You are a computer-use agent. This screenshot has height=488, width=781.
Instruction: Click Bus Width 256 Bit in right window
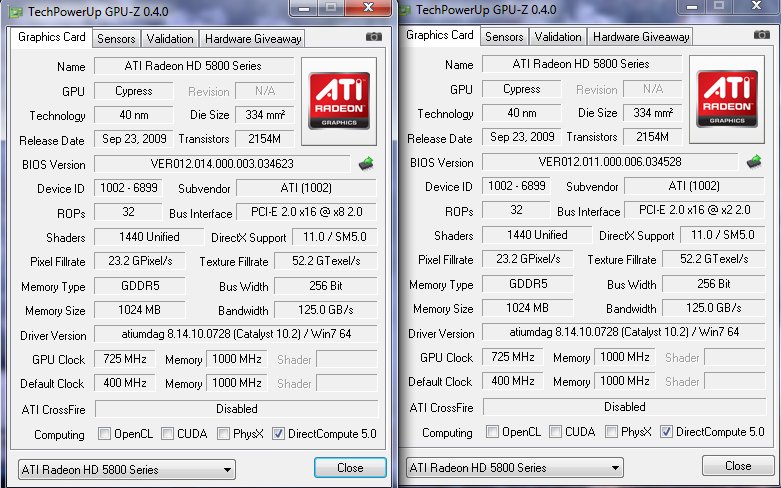tap(714, 284)
